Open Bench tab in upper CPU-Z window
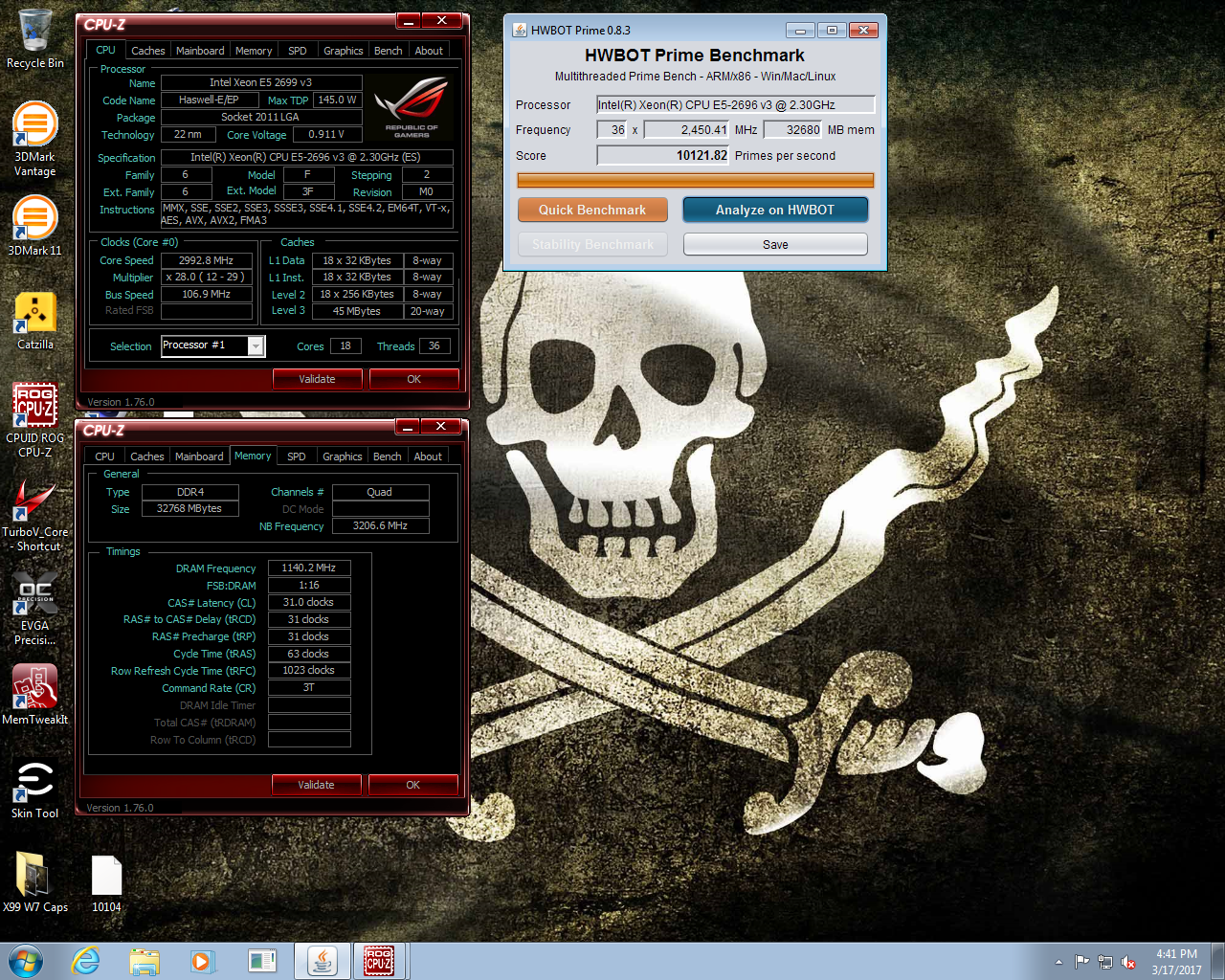 point(389,51)
